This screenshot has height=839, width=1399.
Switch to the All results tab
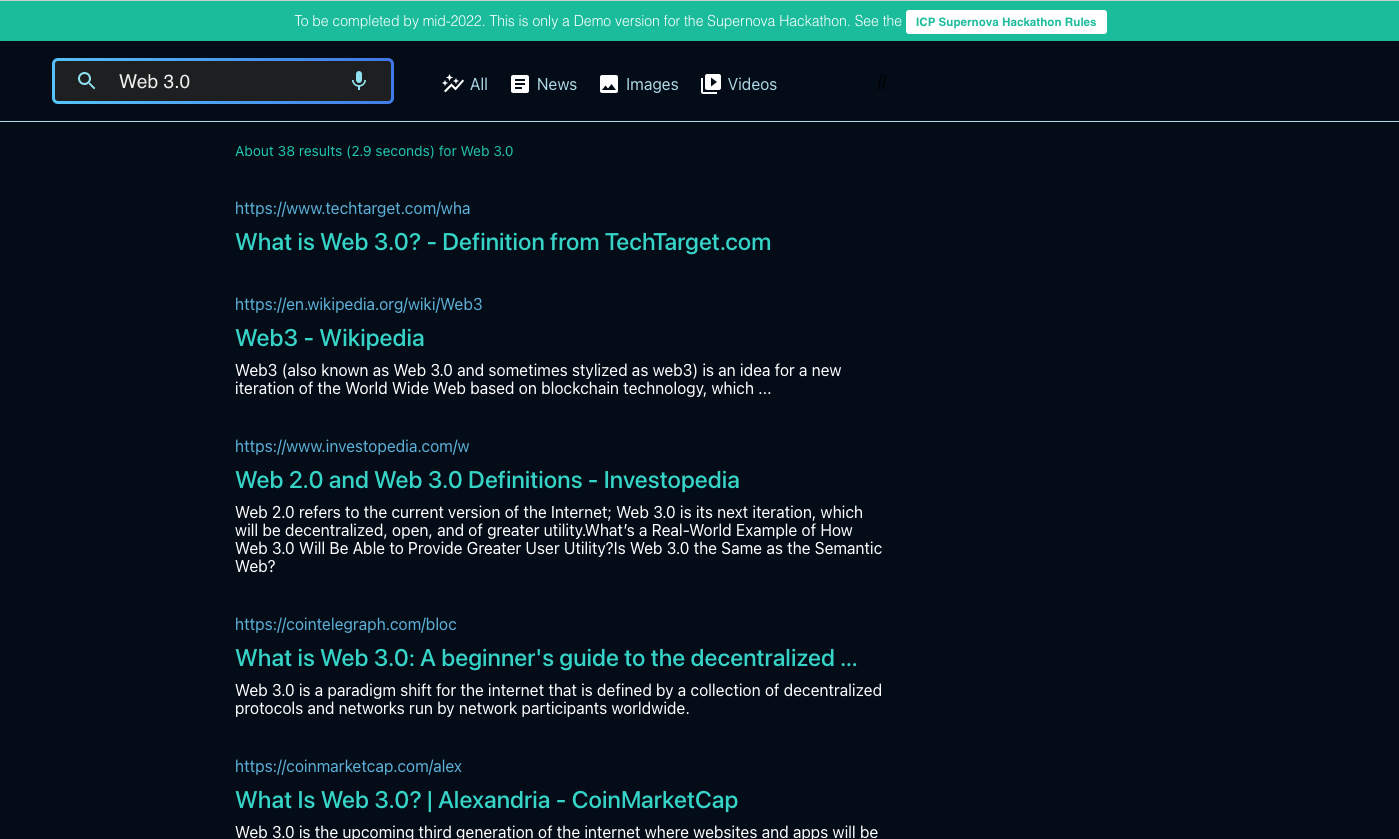click(x=465, y=84)
